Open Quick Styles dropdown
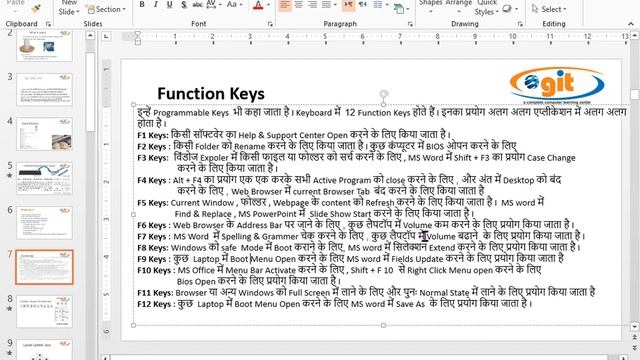Viewport: 640px width, 360px height. pyautogui.click(x=487, y=8)
